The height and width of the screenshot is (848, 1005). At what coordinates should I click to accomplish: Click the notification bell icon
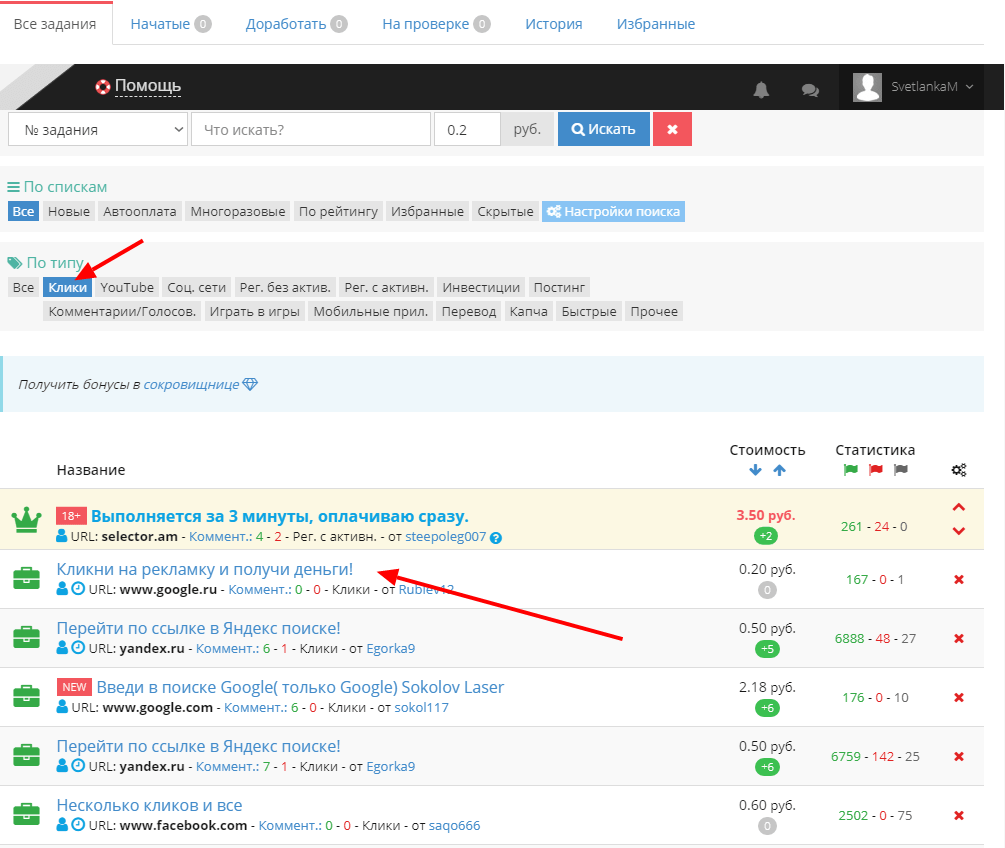(761, 90)
